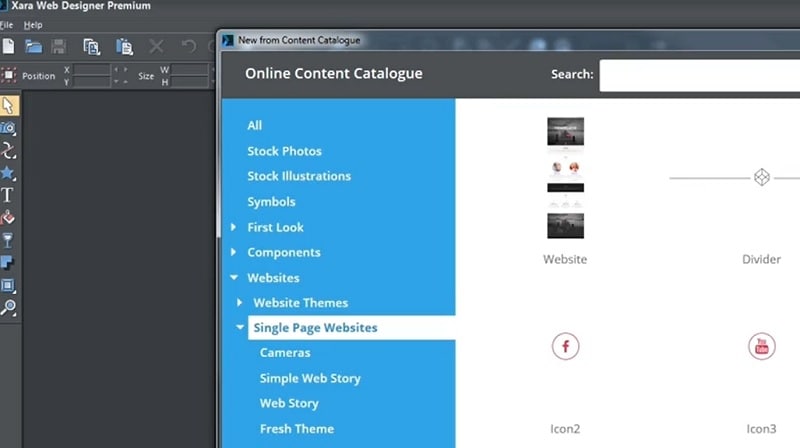Click the Delete X icon
800x448 pixels.
tap(156, 46)
